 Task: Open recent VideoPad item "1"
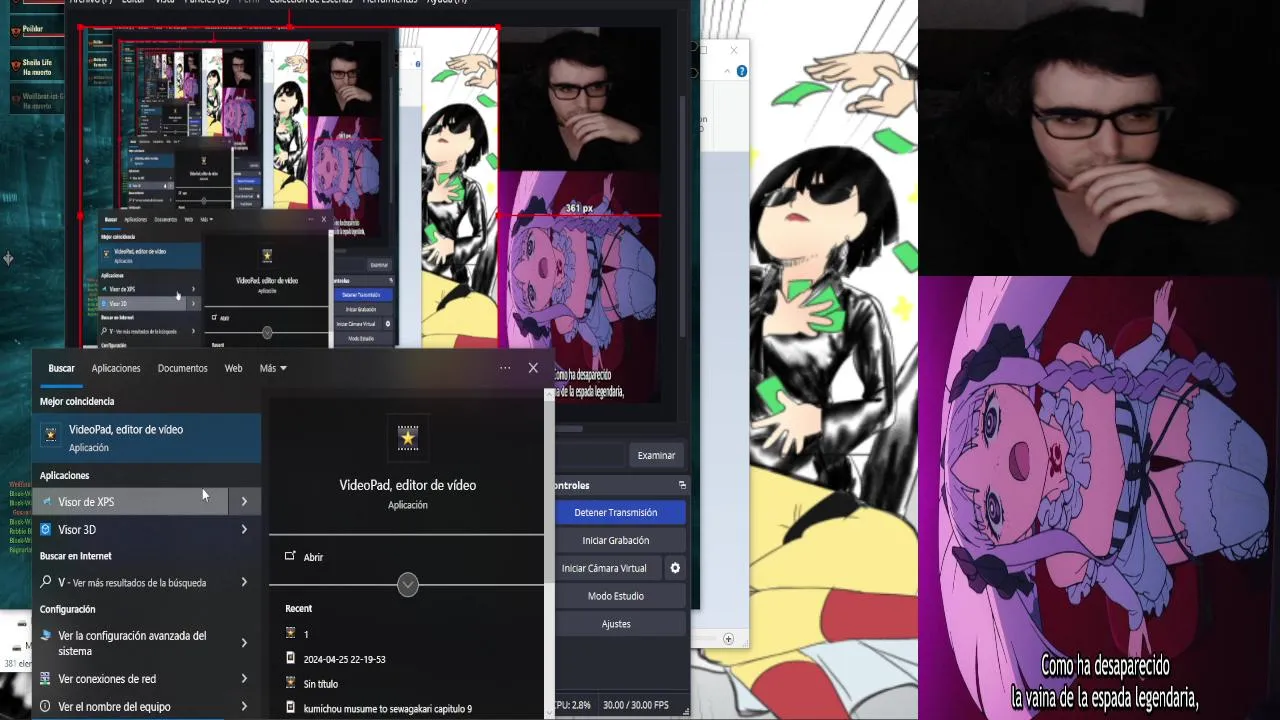pos(306,634)
